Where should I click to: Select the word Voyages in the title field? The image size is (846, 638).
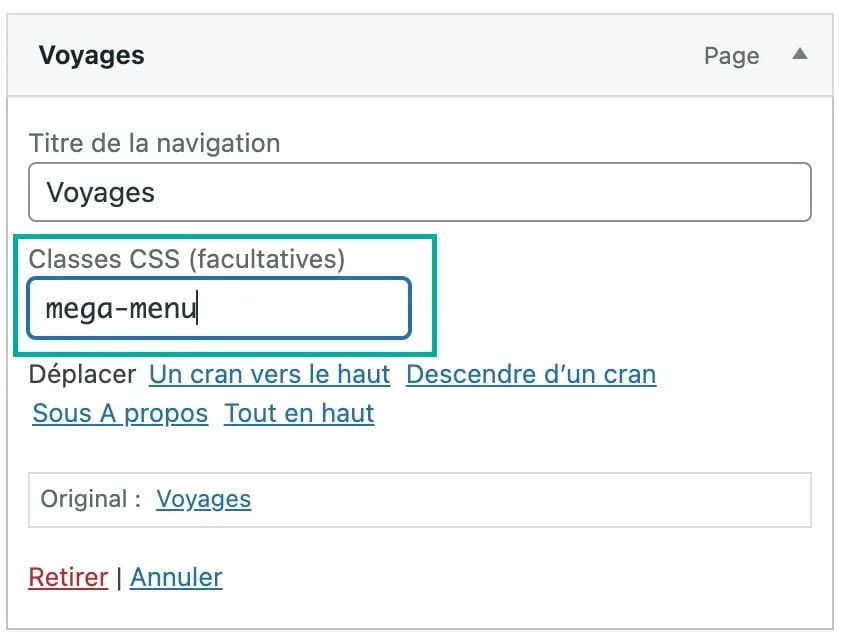pyautogui.click(x=100, y=192)
